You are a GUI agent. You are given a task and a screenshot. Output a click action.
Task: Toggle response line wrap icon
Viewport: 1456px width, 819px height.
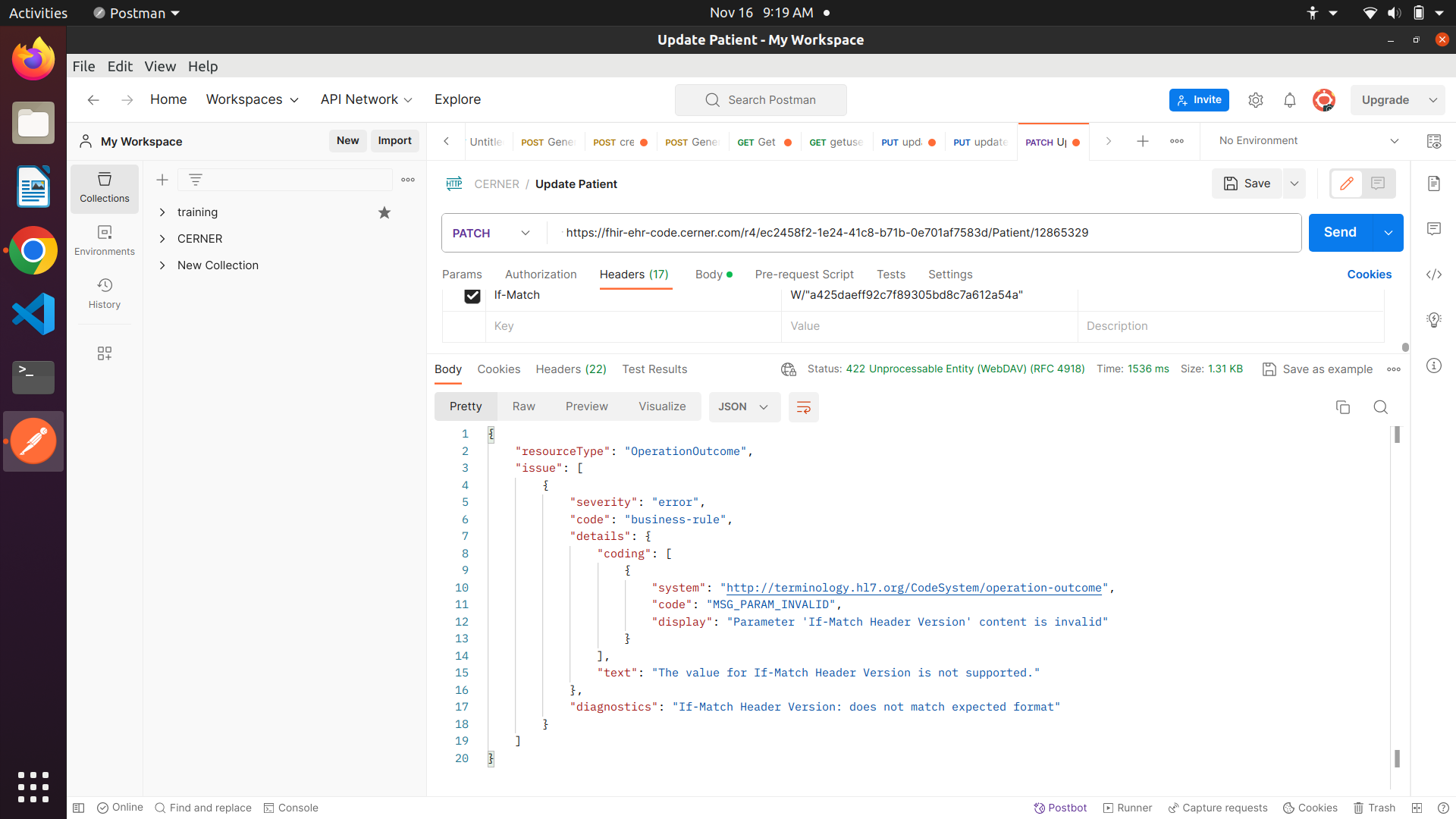click(x=804, y=407)
